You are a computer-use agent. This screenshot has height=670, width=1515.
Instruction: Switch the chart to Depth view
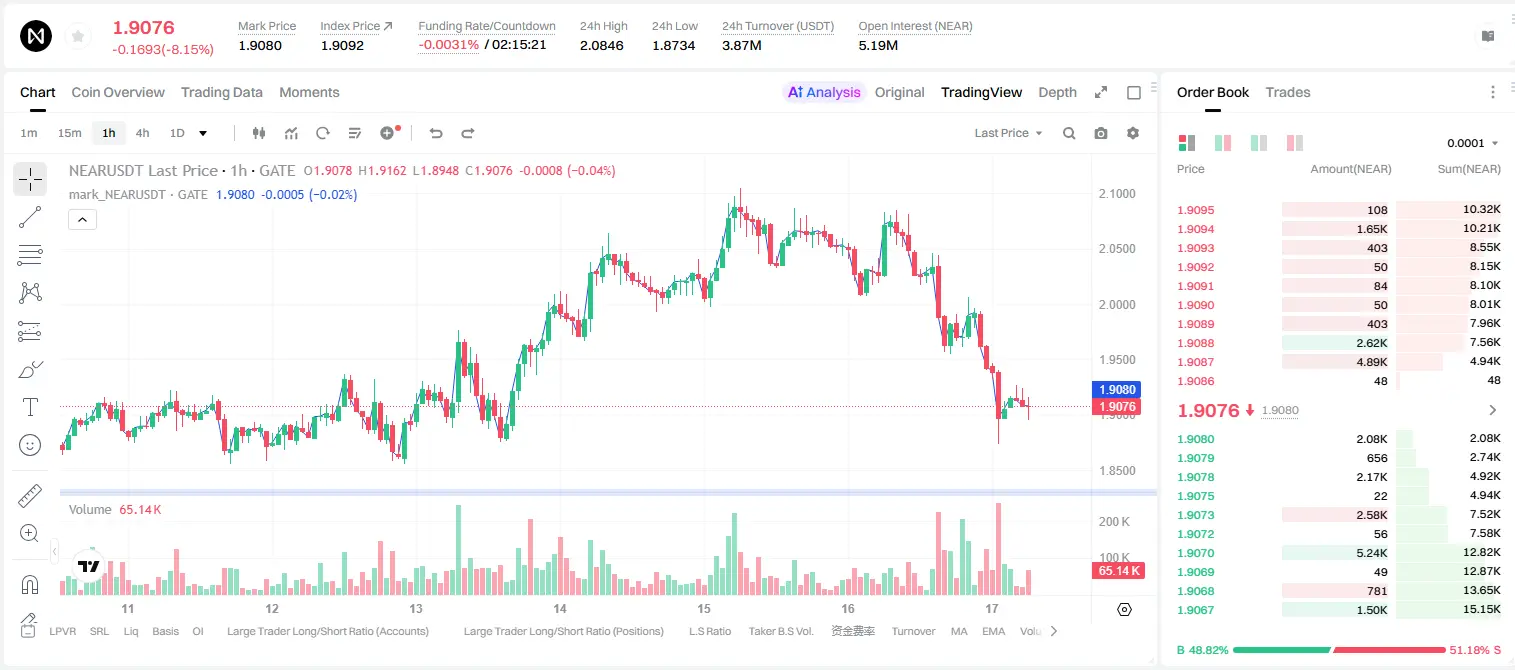(1057, 92)
